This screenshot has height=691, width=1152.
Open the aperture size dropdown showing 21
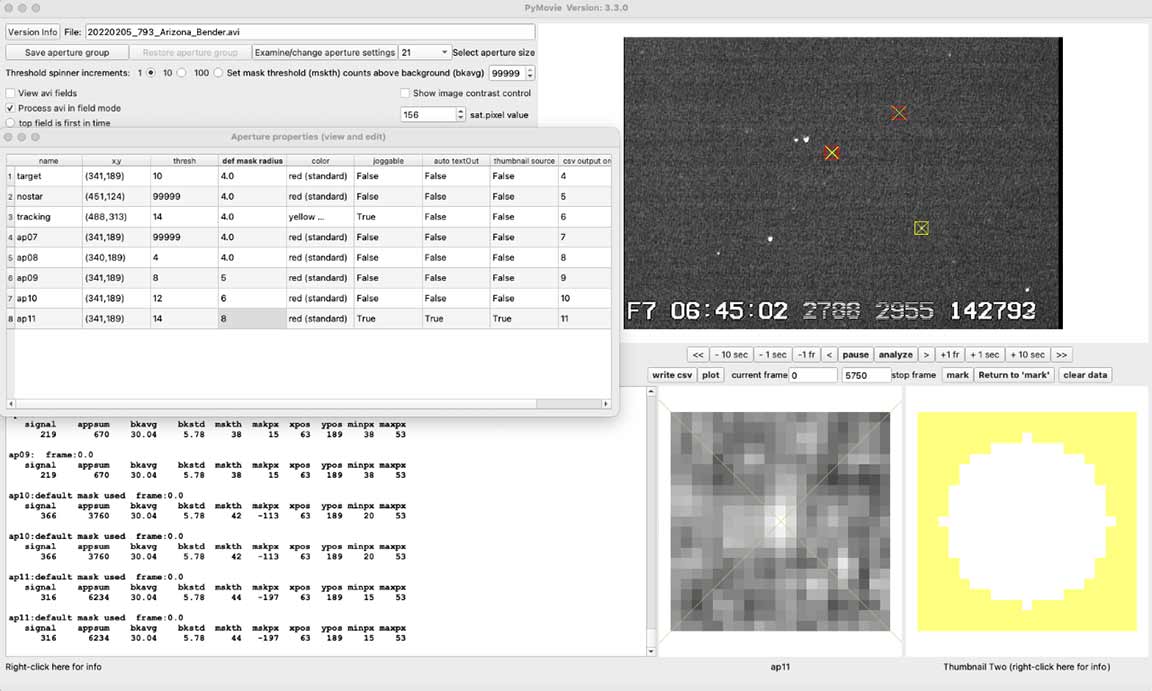(424, 53)
